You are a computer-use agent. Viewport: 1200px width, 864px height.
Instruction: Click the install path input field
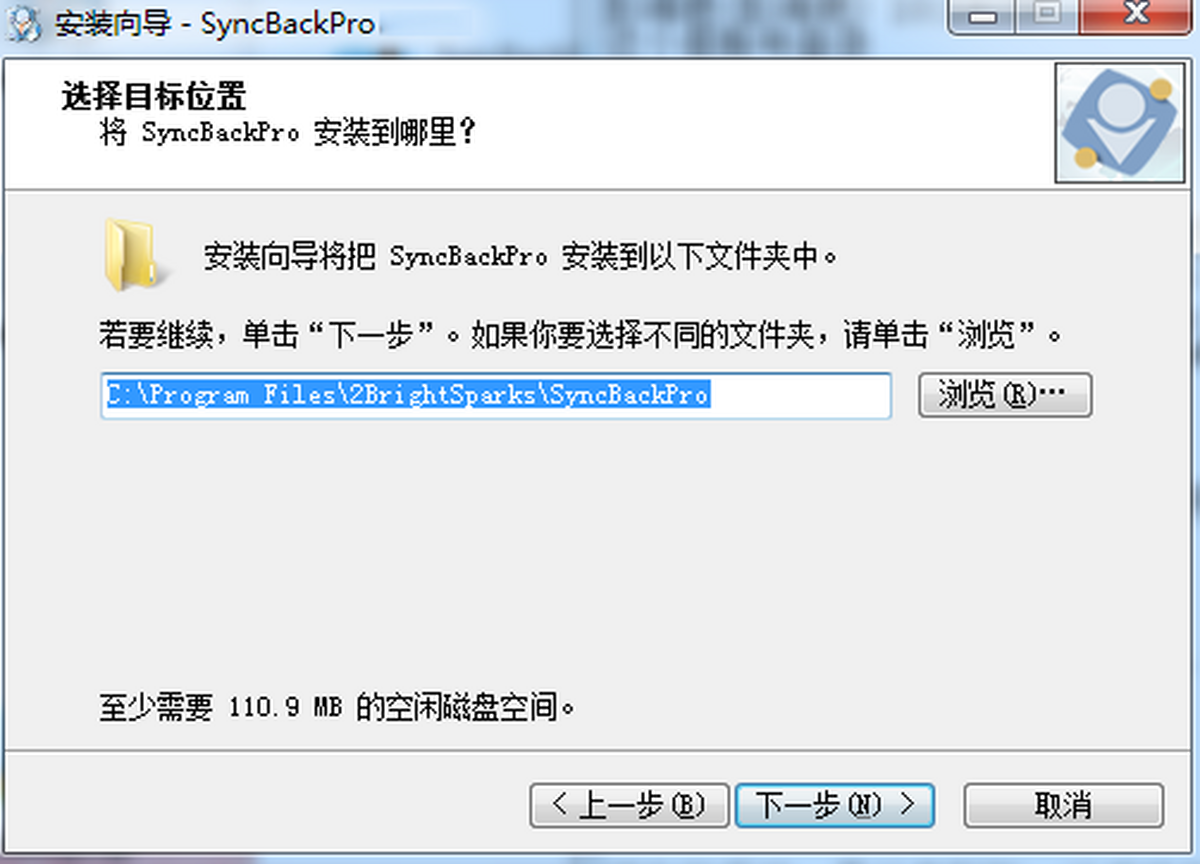(495, 396)
